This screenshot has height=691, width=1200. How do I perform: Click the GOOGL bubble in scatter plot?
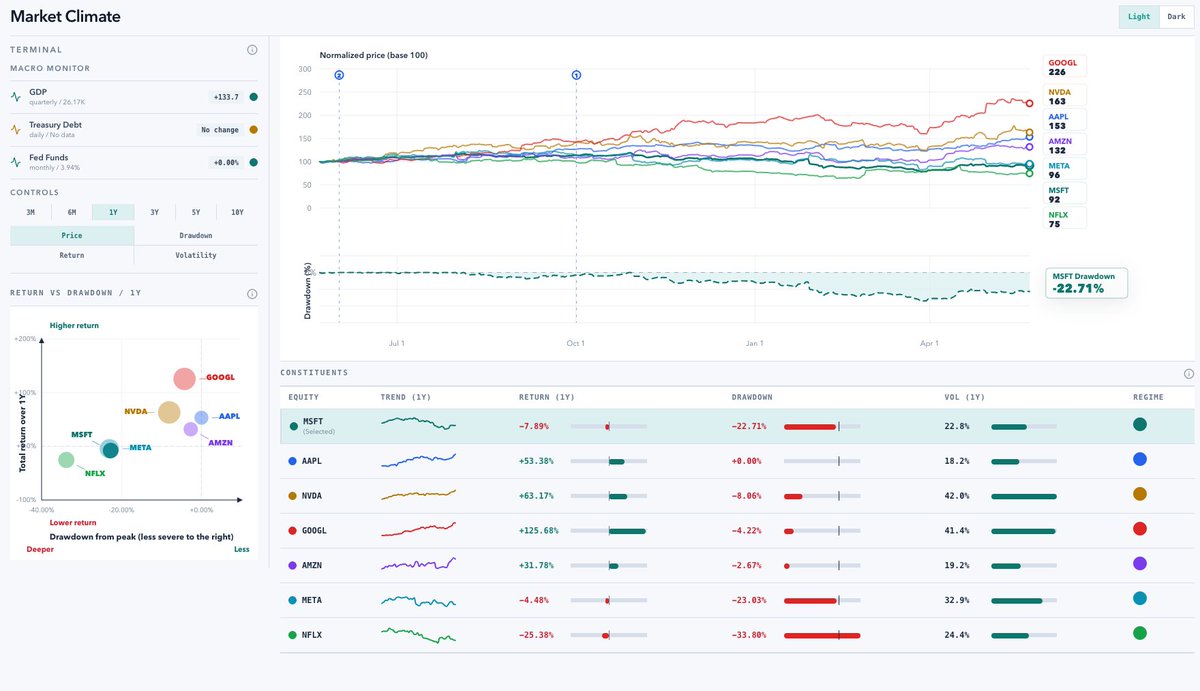tap(184, 378)
